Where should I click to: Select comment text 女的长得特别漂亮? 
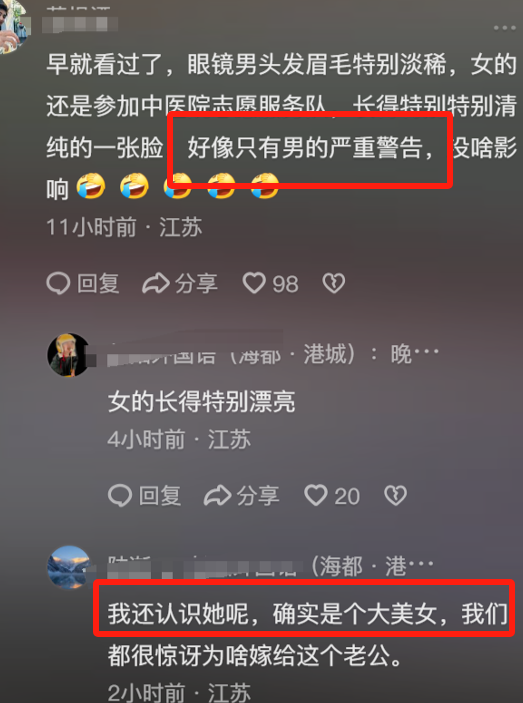202,401
